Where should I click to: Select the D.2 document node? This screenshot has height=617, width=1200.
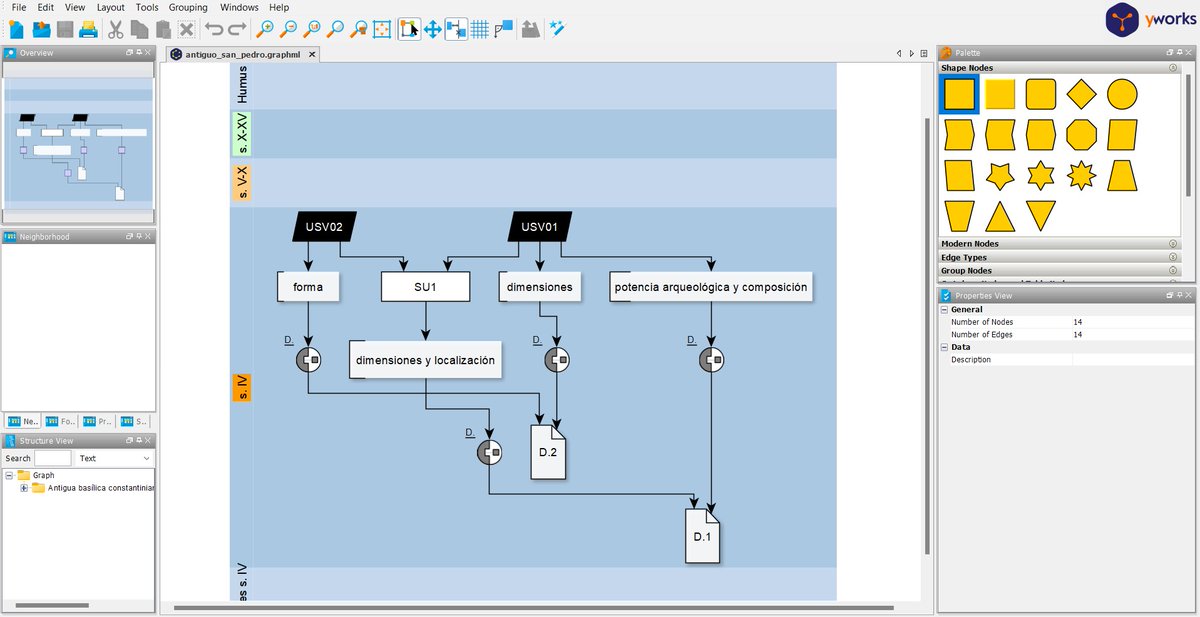[x=548, y=451]
